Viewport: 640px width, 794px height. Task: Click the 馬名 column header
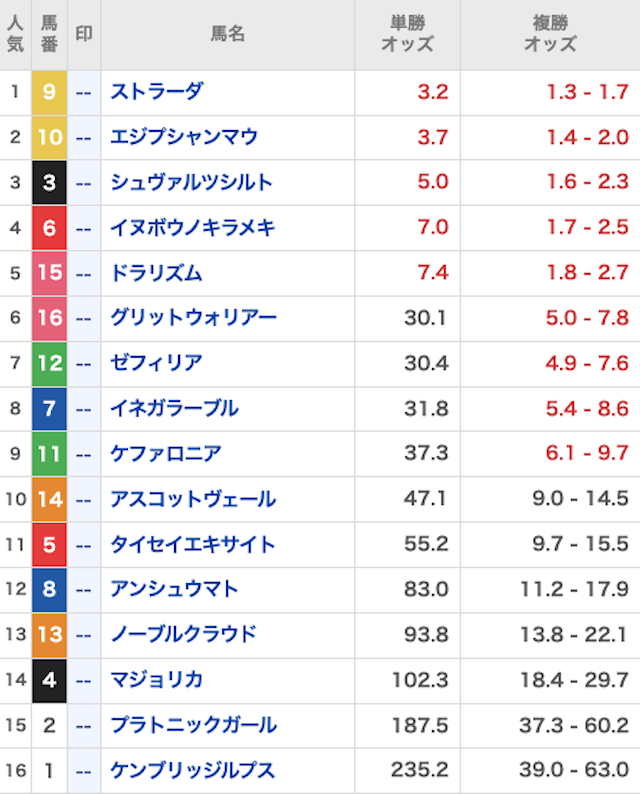click(227, 34)
